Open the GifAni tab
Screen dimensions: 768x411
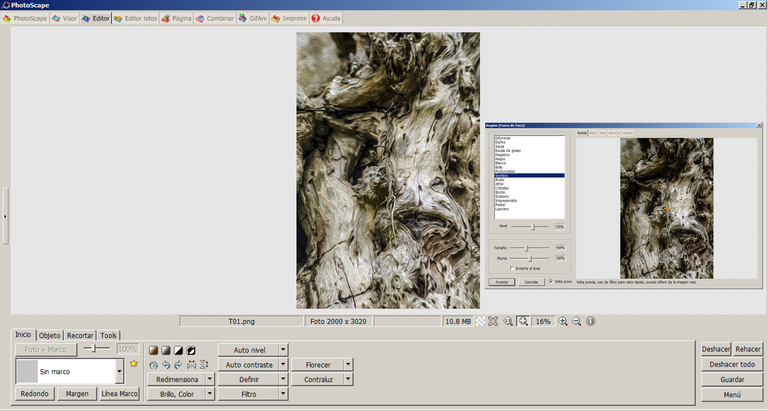pos(253,19)
